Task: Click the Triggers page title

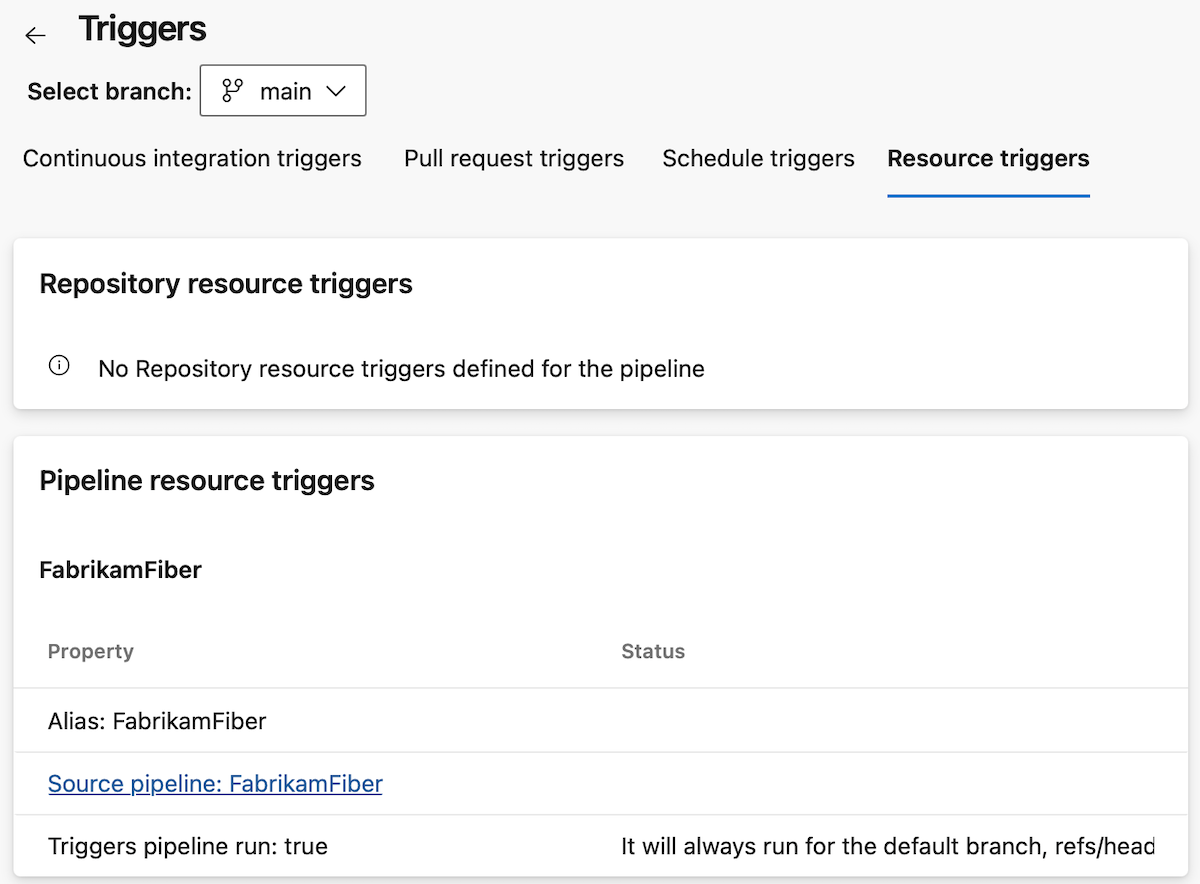Action: 142,30
